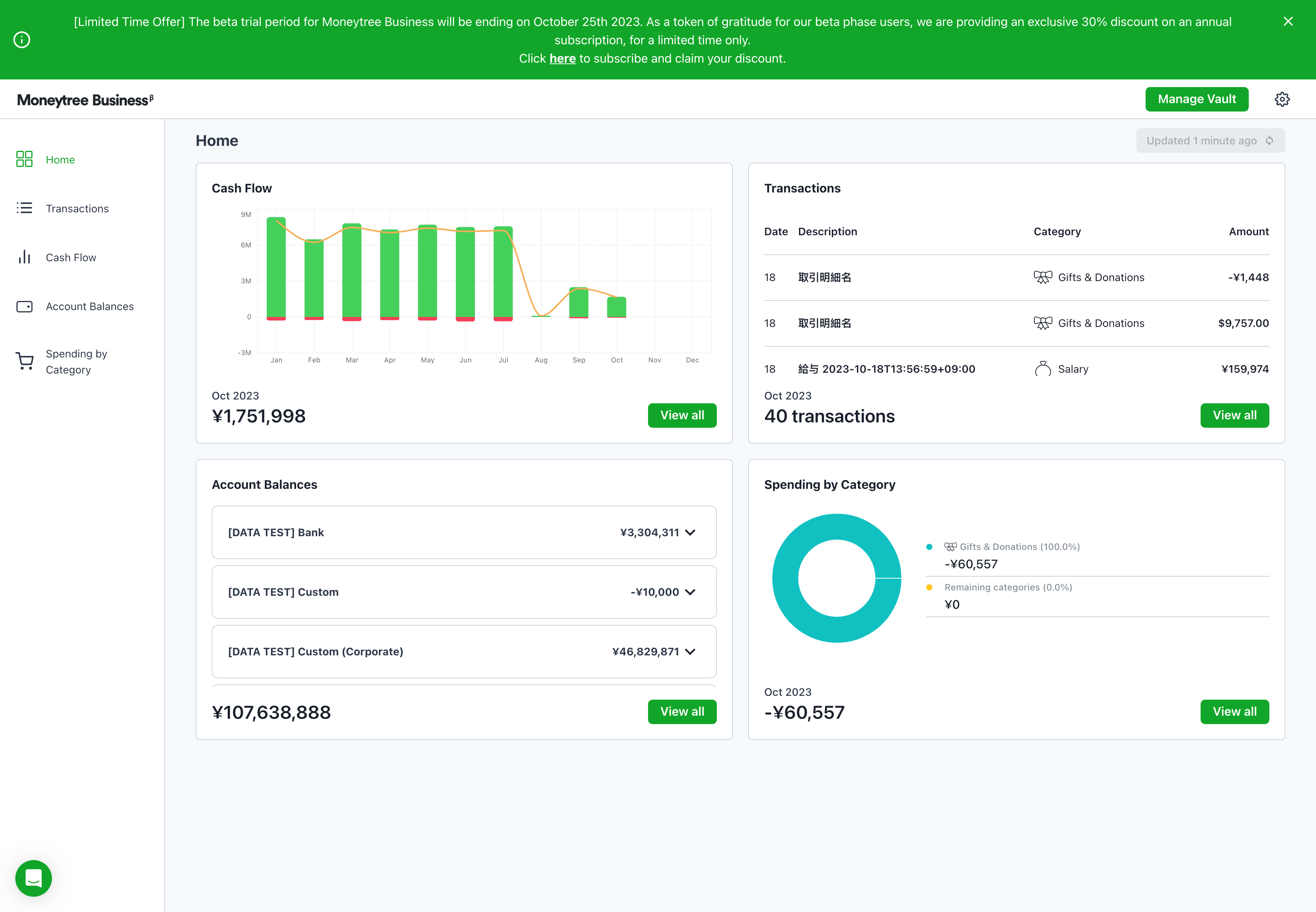Click the Salary transaction row description
Image resolution: width=1316 pixels, height=912 pixels.
point(886,369)
